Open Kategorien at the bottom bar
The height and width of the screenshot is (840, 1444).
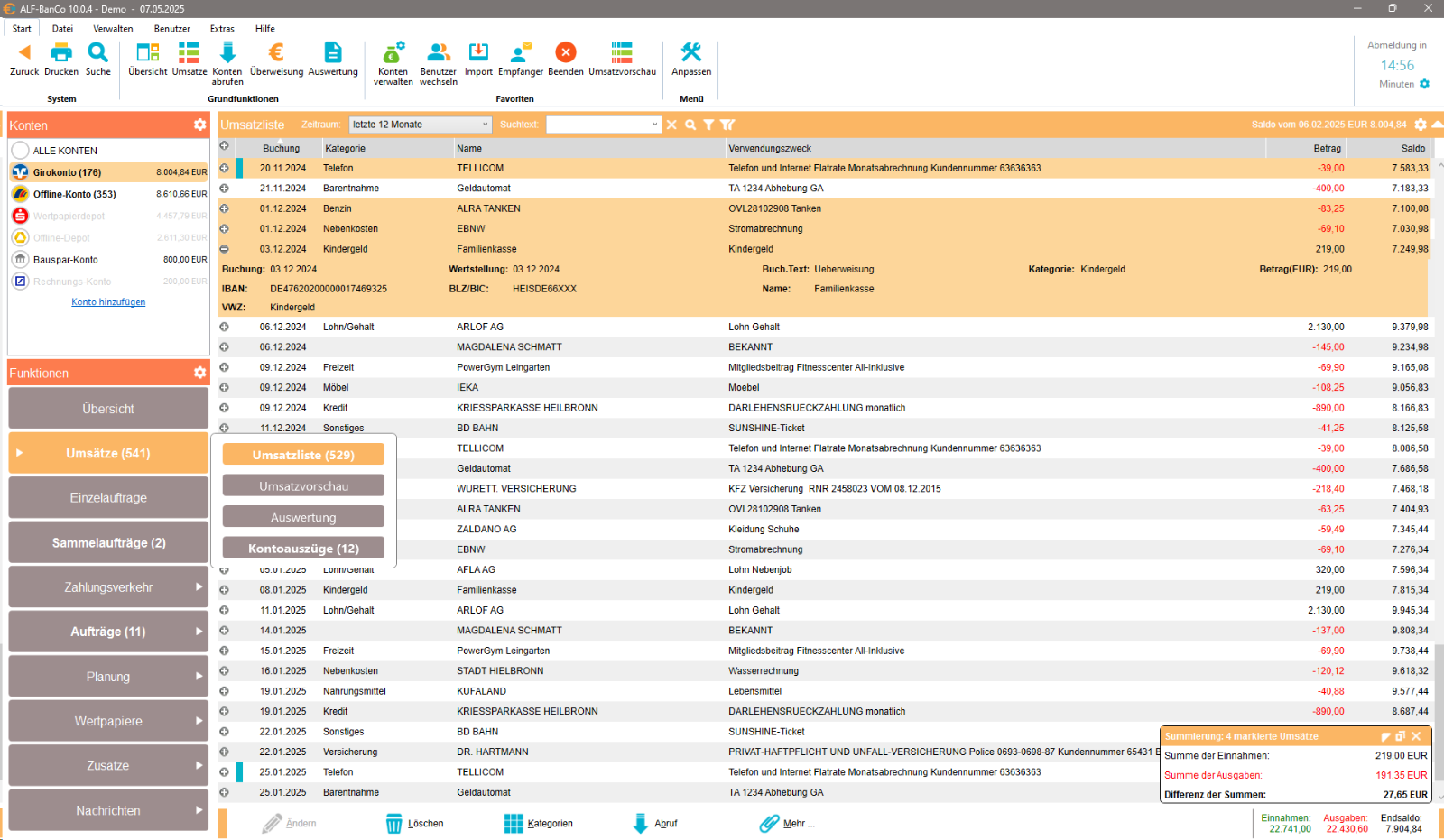click(x=539, y=823)
